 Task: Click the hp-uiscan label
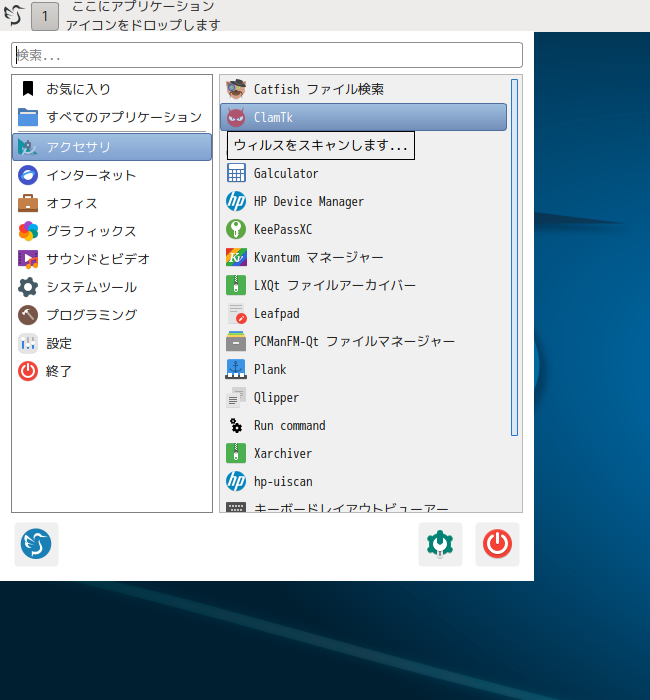(283, 482)
